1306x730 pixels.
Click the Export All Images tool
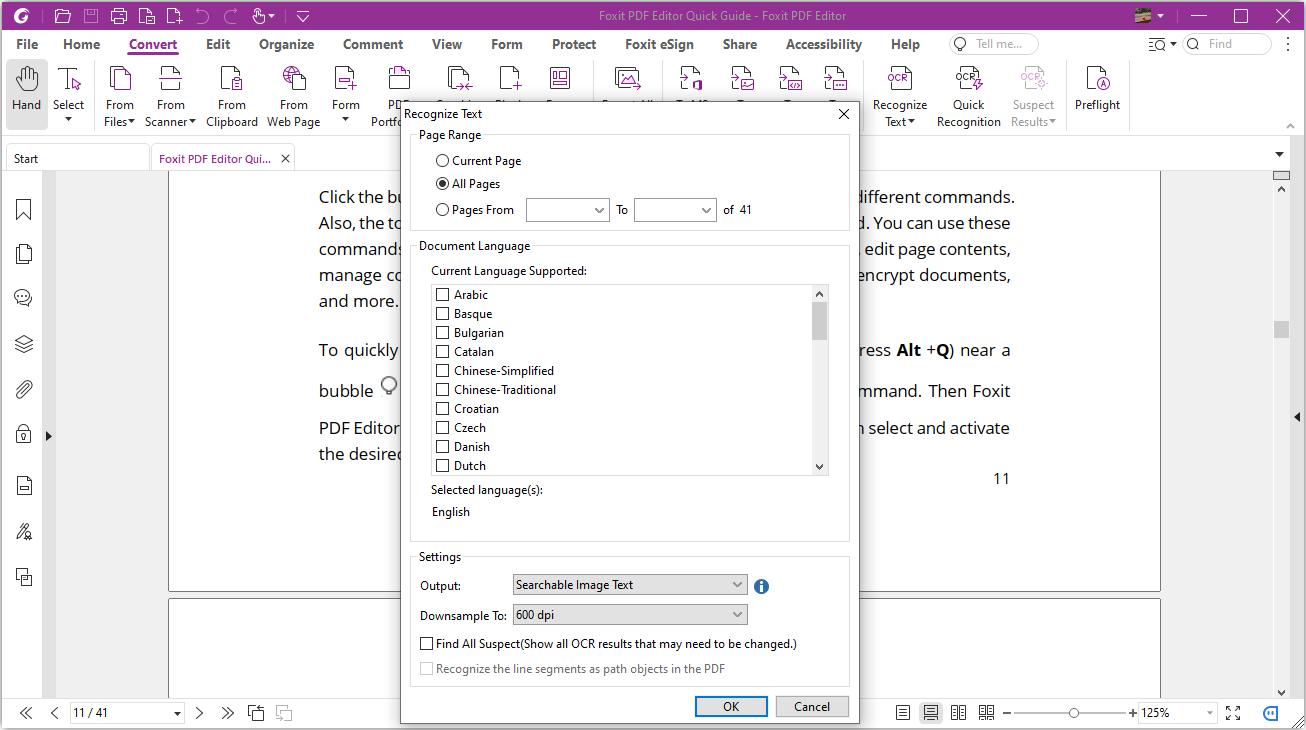(630, 85)
